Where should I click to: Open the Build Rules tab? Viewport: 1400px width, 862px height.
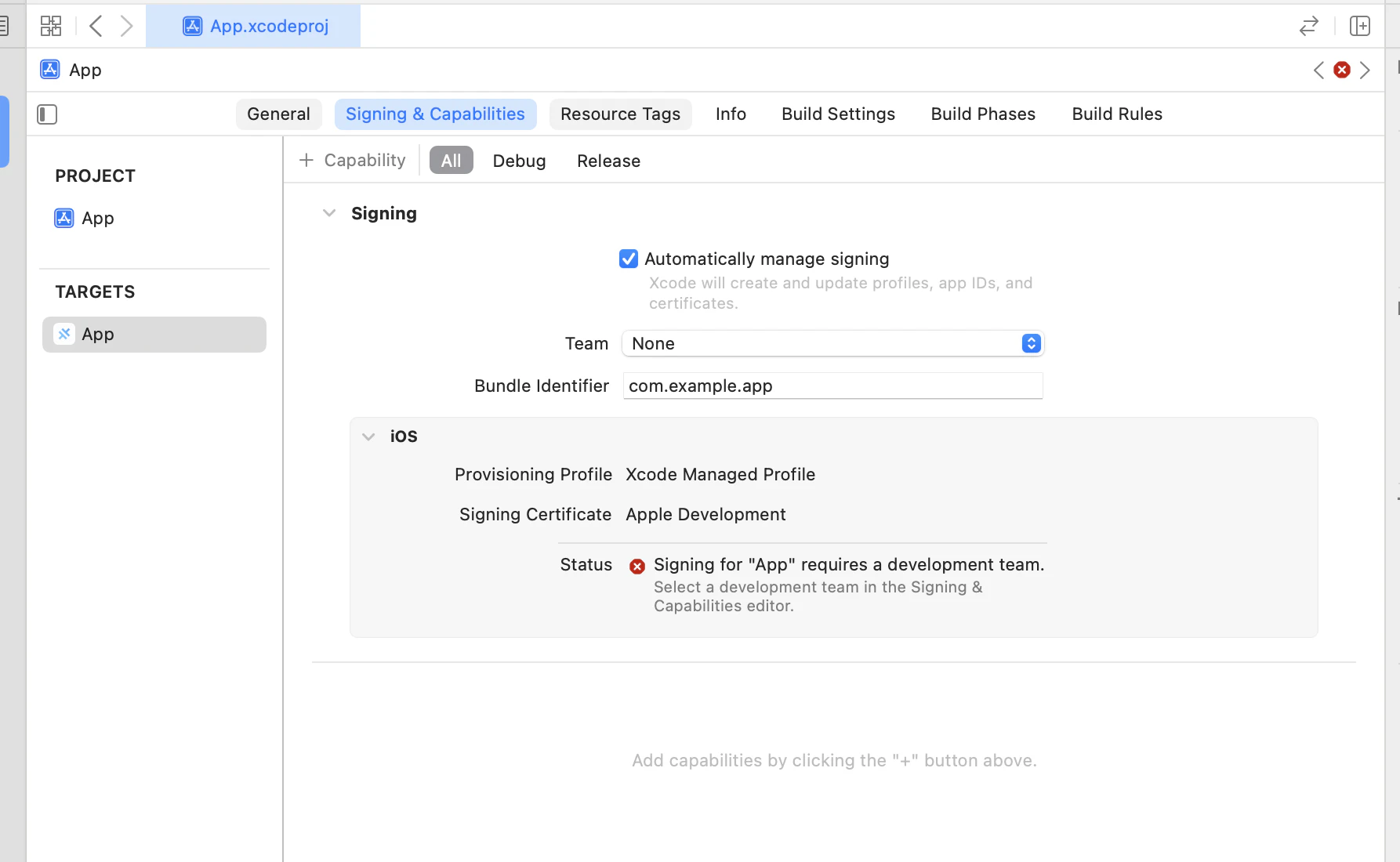tap(1117, 114)
